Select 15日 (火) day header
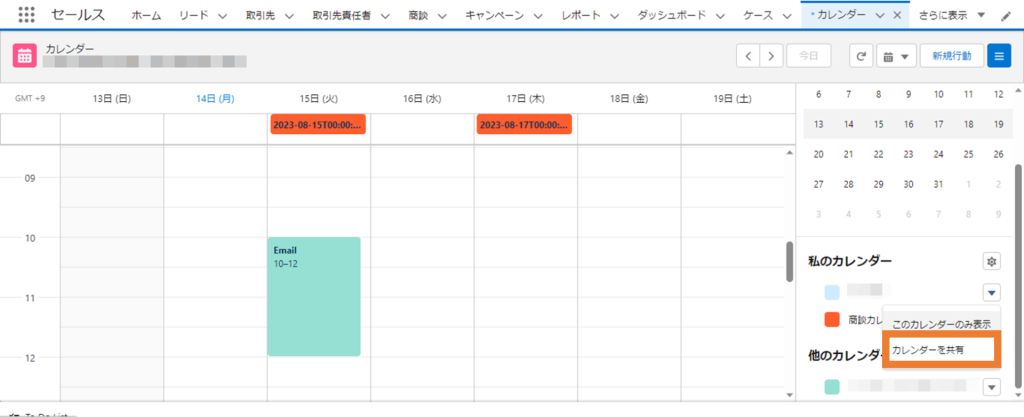The width and height of the screenshot is (1024, 417). pyautogui.click(x=319, y=99)
